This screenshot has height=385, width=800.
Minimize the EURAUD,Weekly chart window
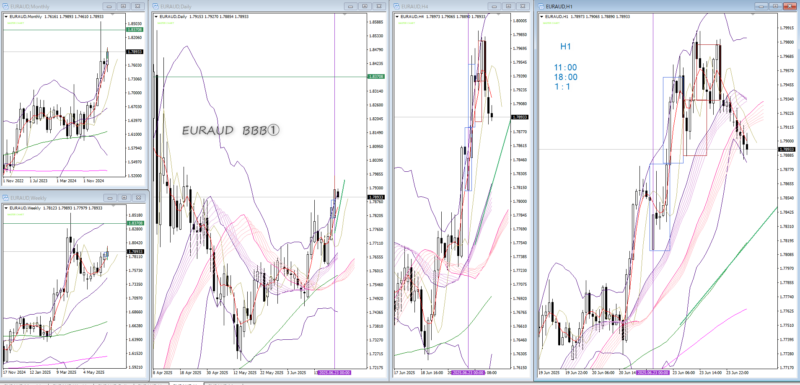(x=110, y=198)
